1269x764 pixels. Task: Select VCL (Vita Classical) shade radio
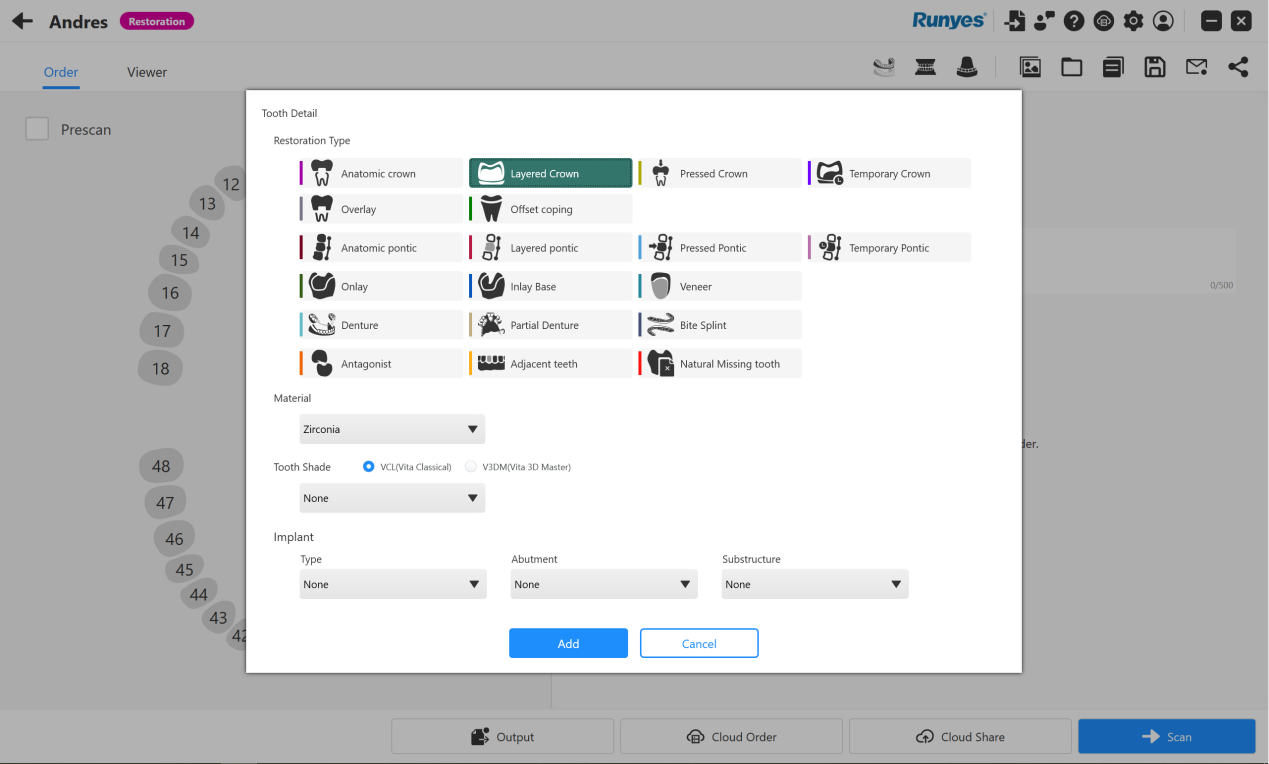pyautogui.click(x=370, y=467)
